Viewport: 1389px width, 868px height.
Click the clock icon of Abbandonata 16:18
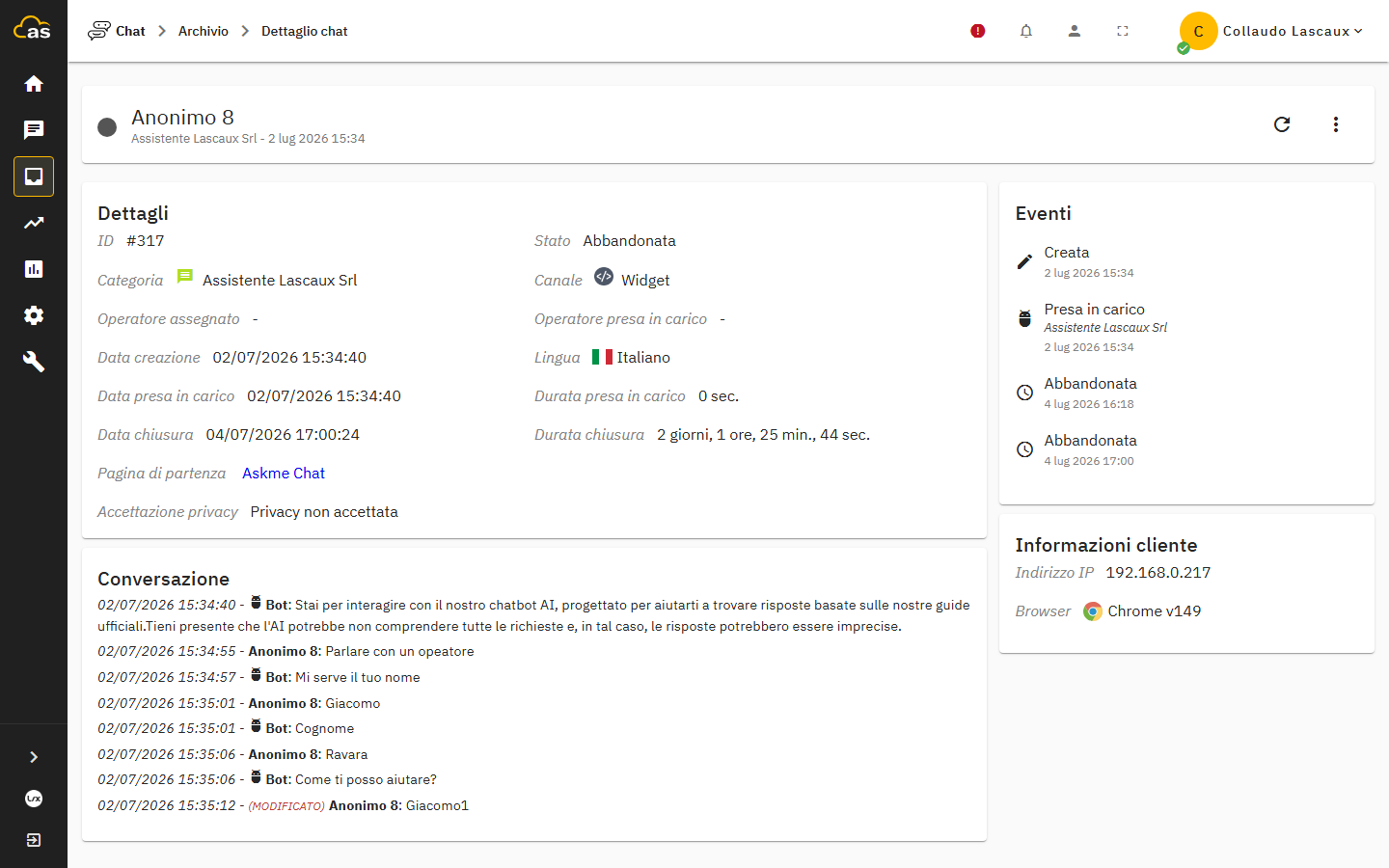[x=1025, y=393]
